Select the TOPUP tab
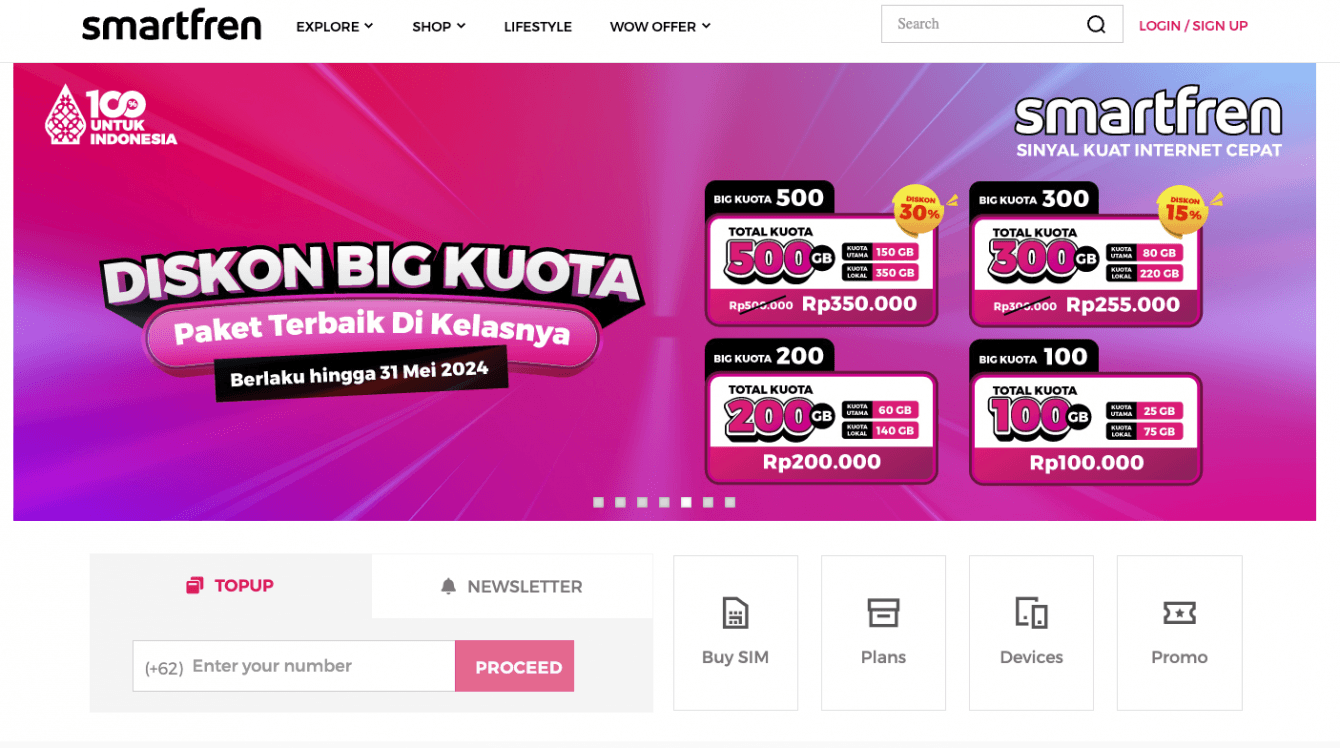Viewport: 1340px width, 748px height. click(x=231, y=586)
